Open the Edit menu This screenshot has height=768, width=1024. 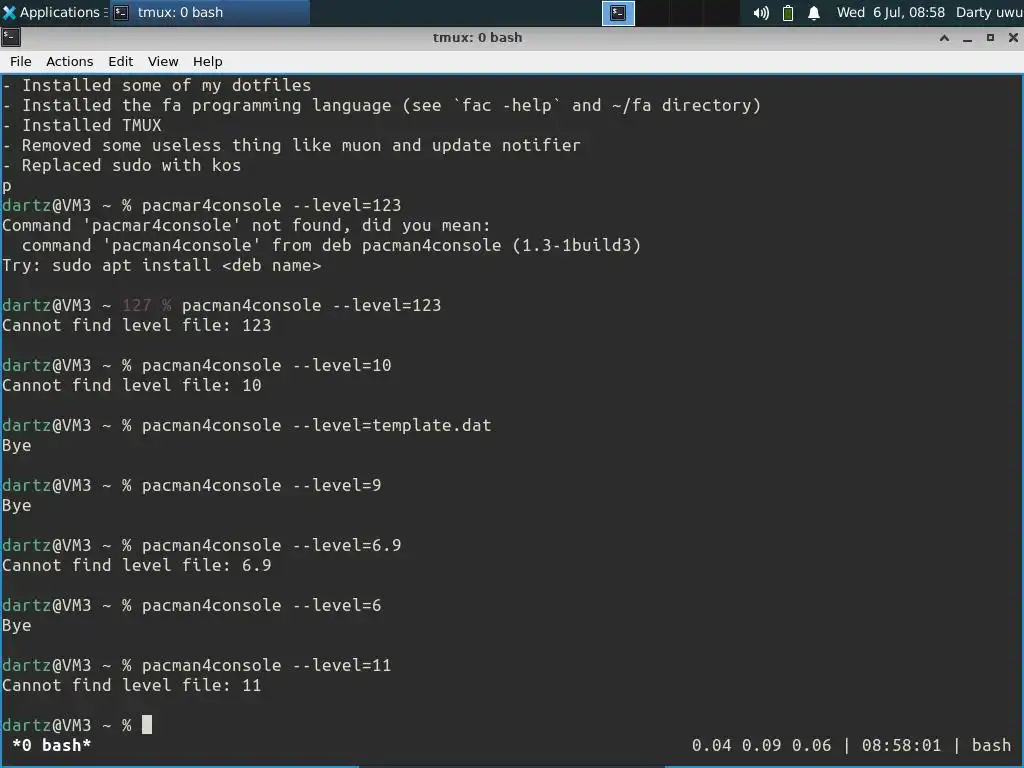[x=120, y=61]
